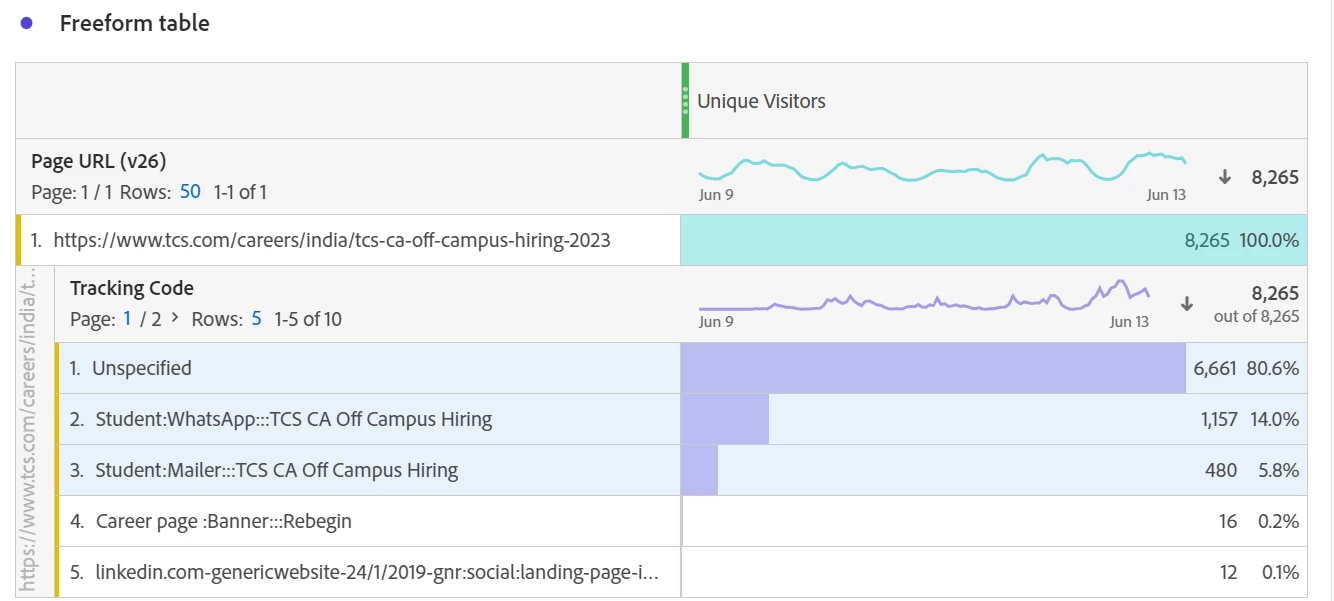Click the vertical breakdown URL label
Screen dimensions: 1334x601
(29, 431)
